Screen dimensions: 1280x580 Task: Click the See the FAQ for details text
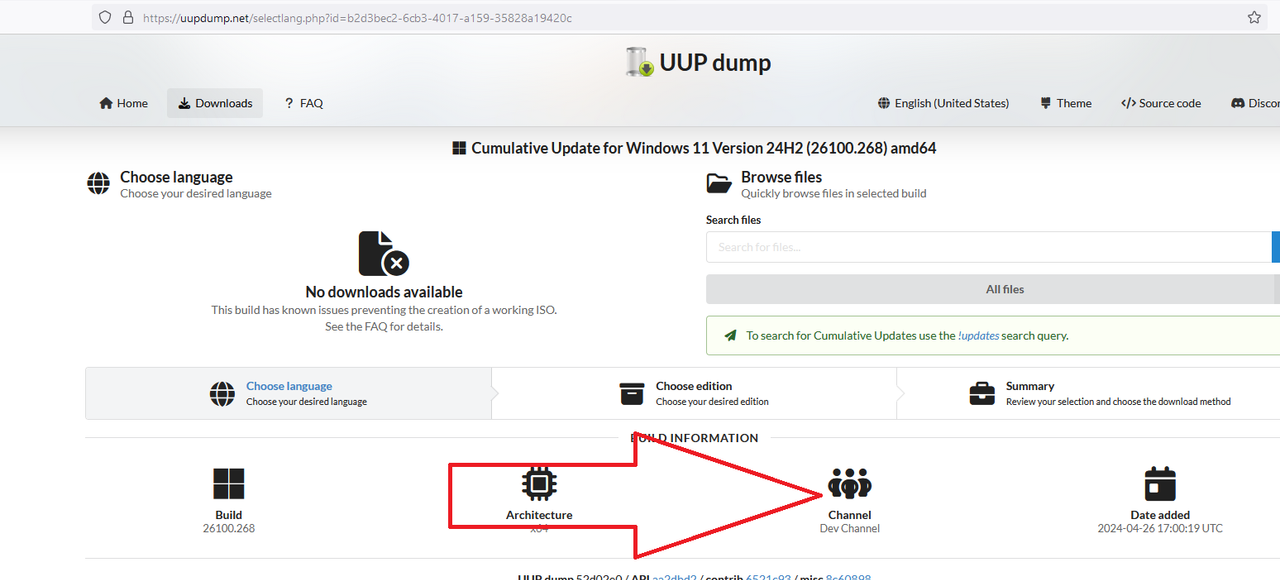tap(384, 326)
